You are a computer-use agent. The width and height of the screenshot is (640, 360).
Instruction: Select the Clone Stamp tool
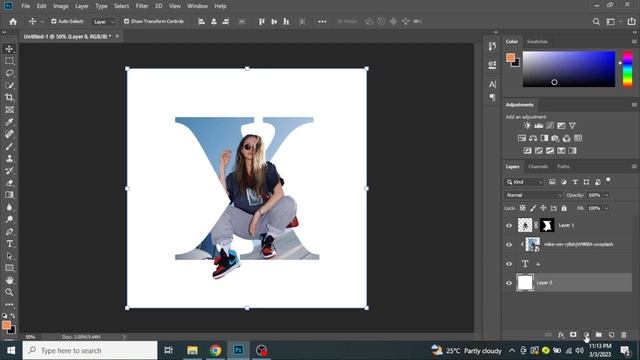click(9, 158)
